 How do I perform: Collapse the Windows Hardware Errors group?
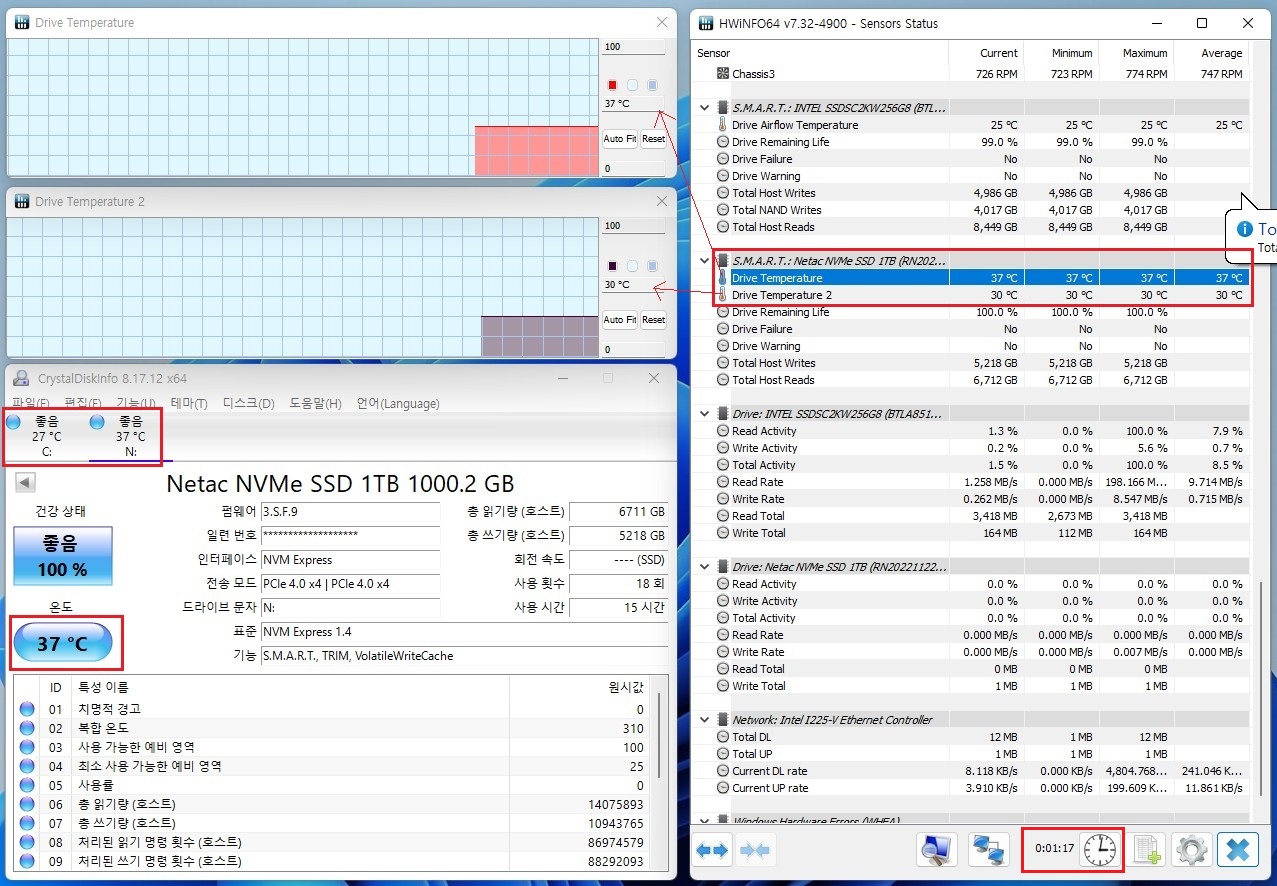(x=705, y=821)
